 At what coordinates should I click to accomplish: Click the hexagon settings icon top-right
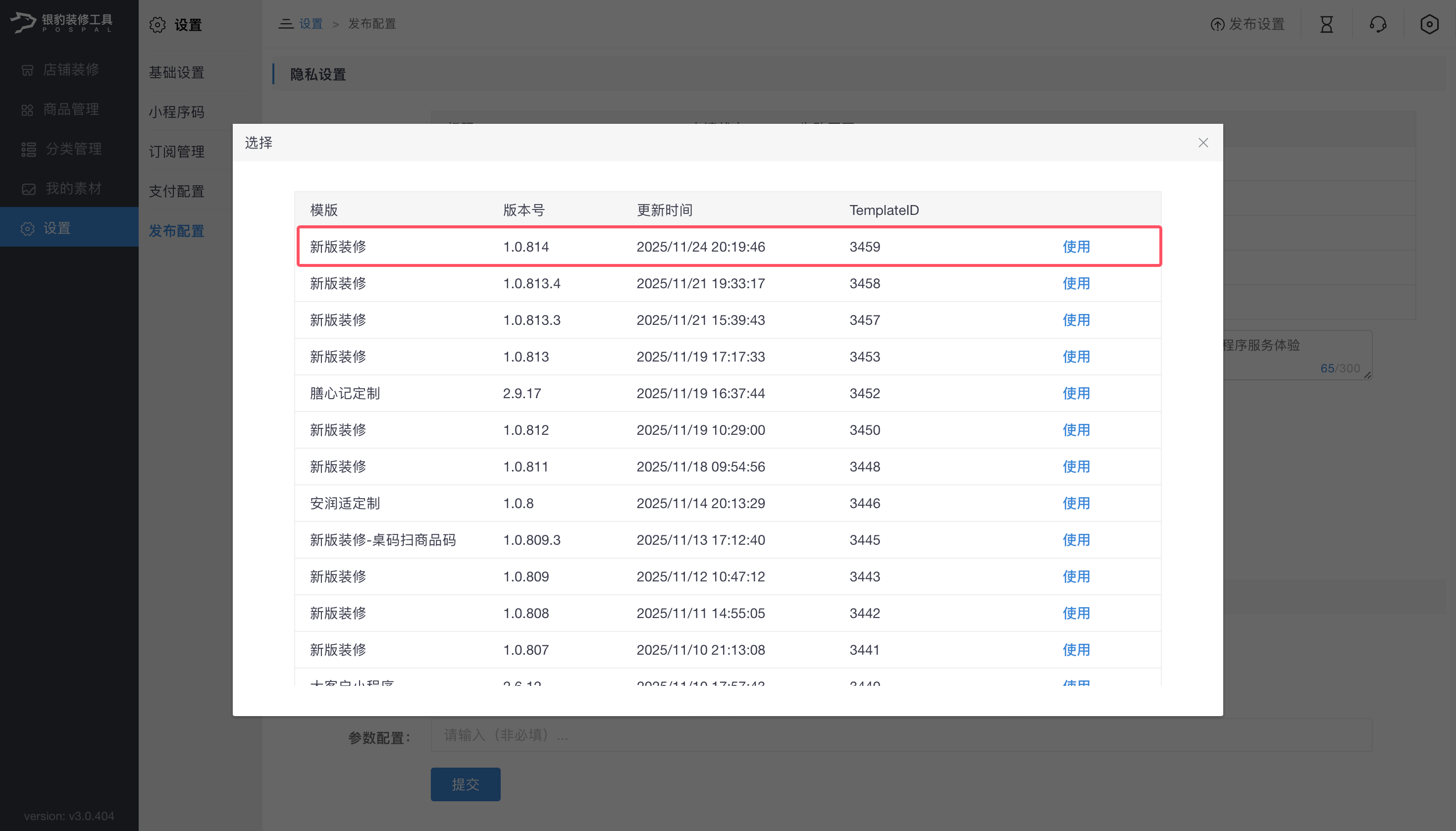pos(1429,24)
